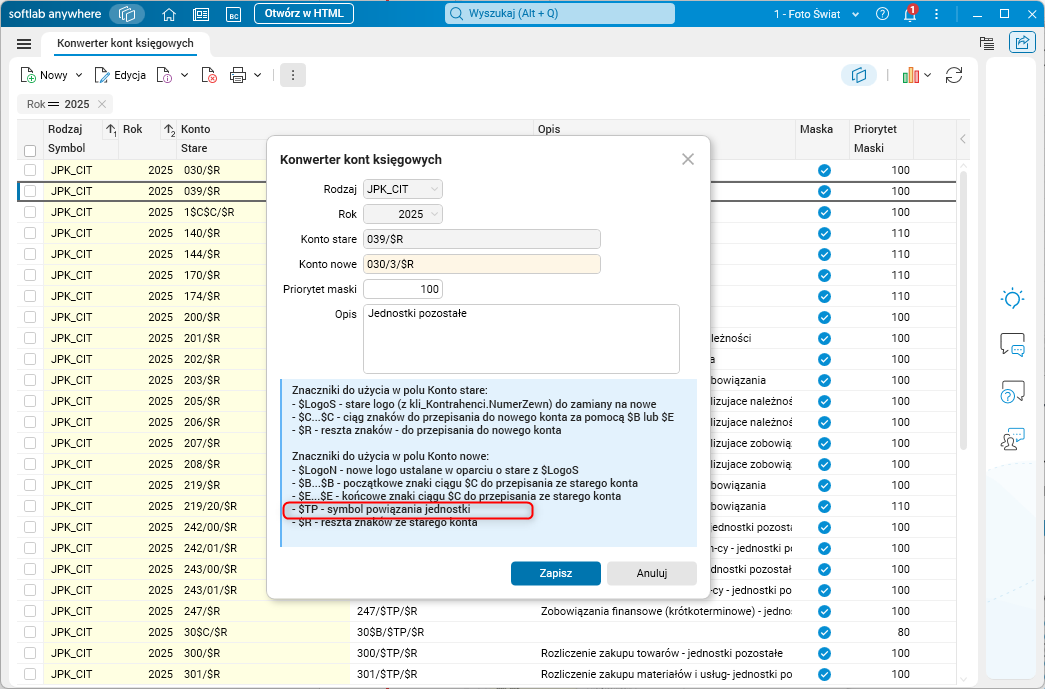
Task: Click the Edycja toolbar button
Action: 120,75
